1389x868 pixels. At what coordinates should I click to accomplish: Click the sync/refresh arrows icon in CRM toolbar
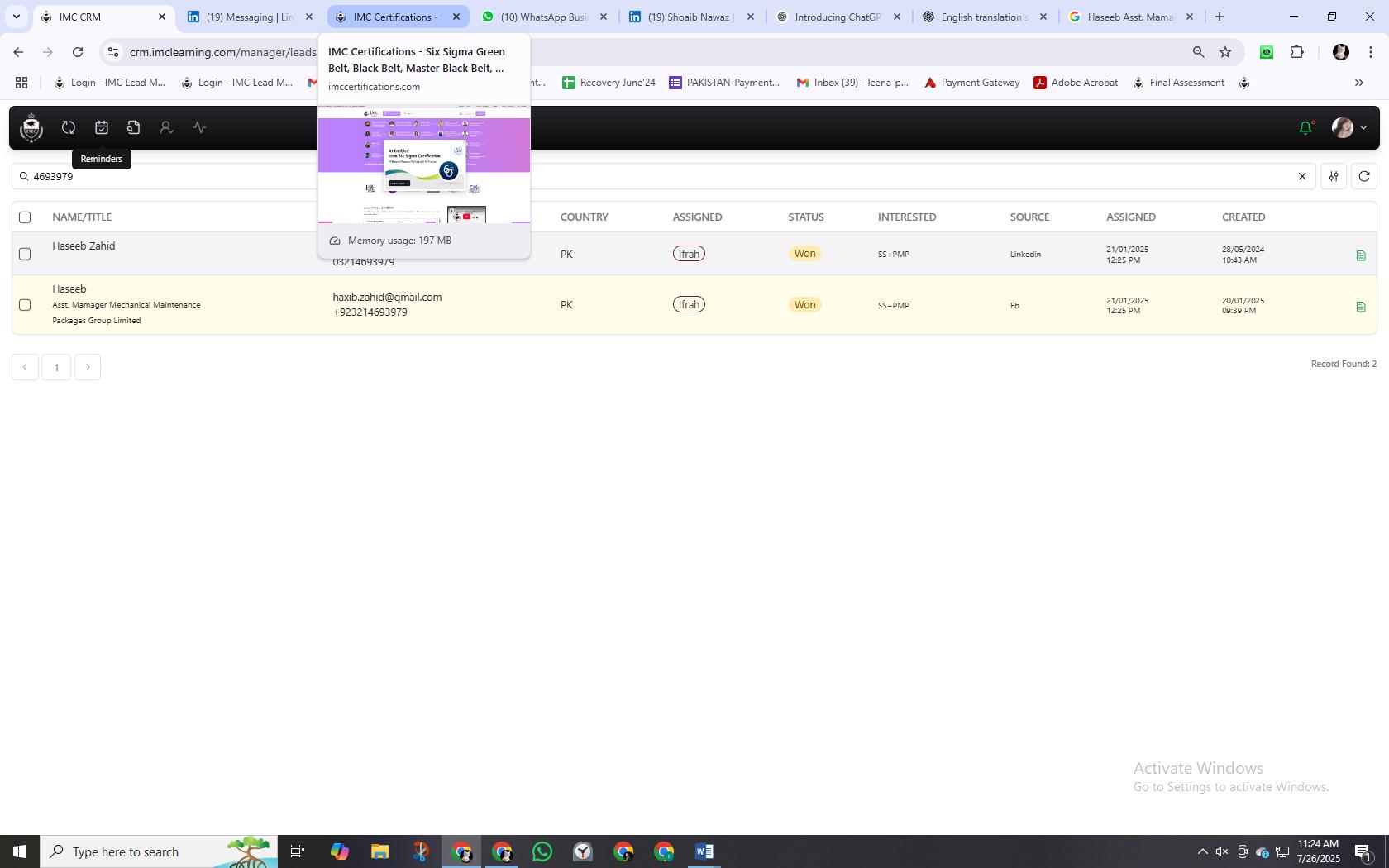(x=69, y=127)
